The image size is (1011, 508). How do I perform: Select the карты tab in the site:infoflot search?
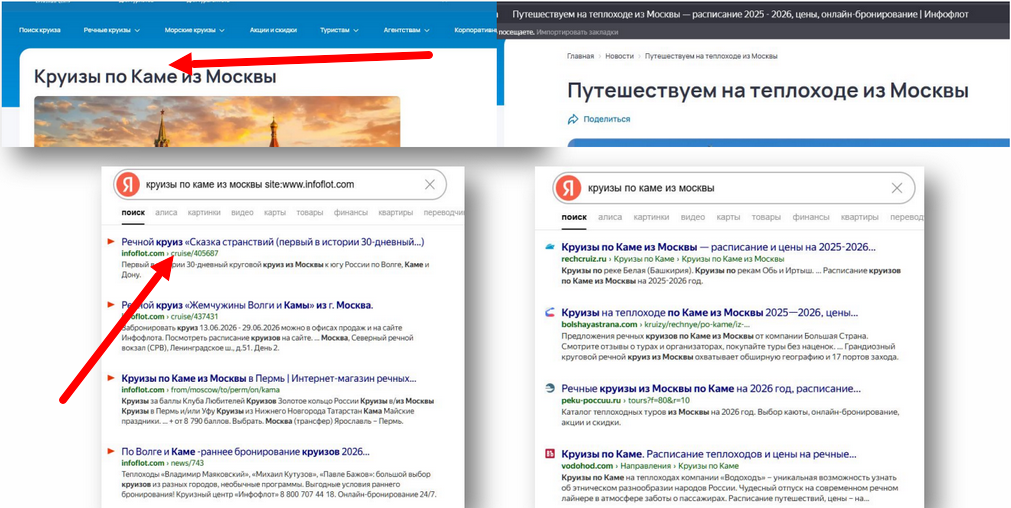pos(275,212)
